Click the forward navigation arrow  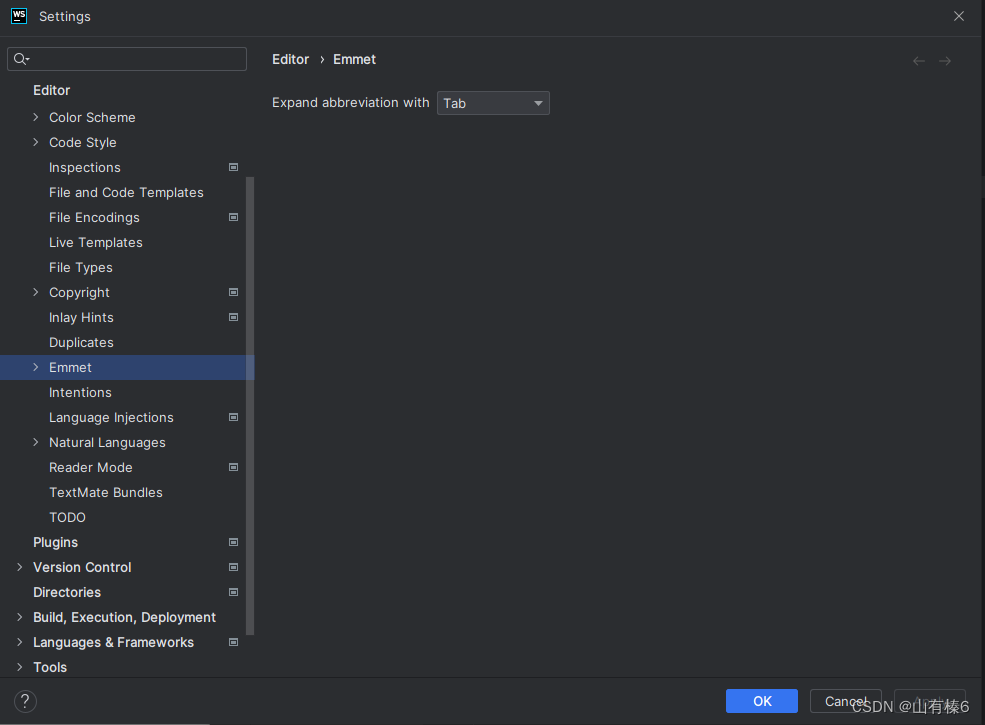coord(945,60)
